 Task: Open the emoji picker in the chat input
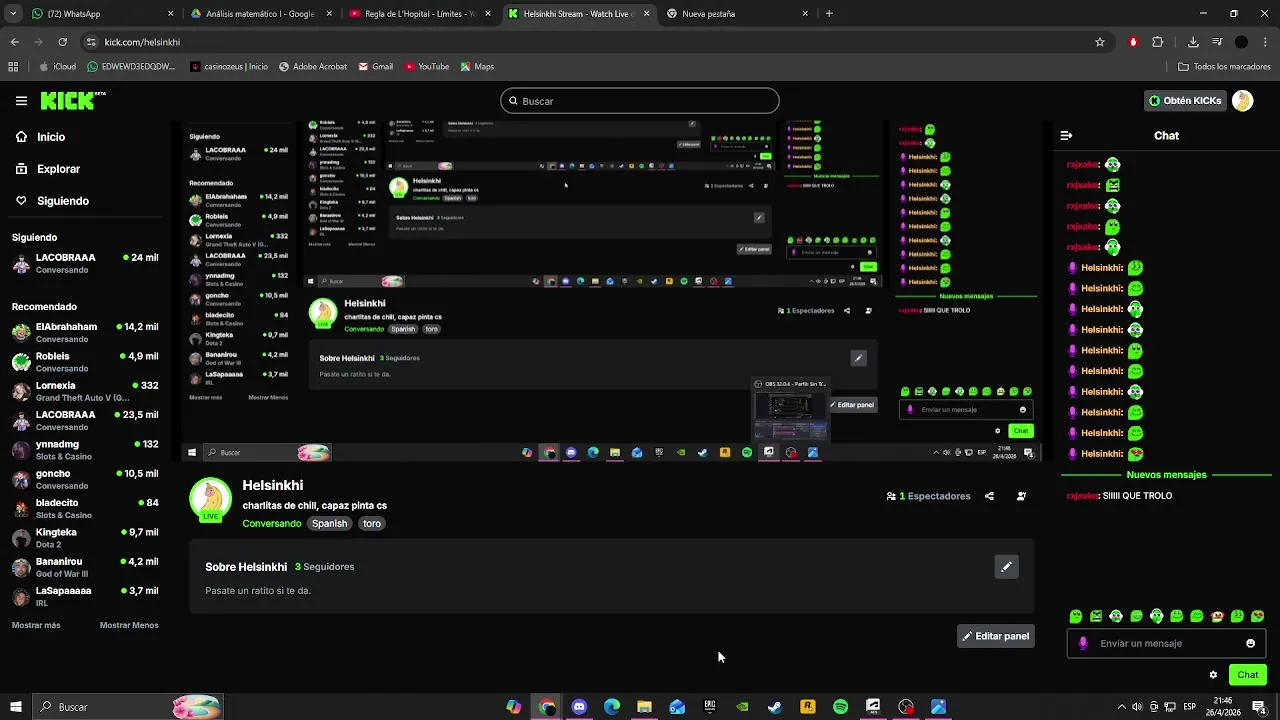pos(1250,644)
